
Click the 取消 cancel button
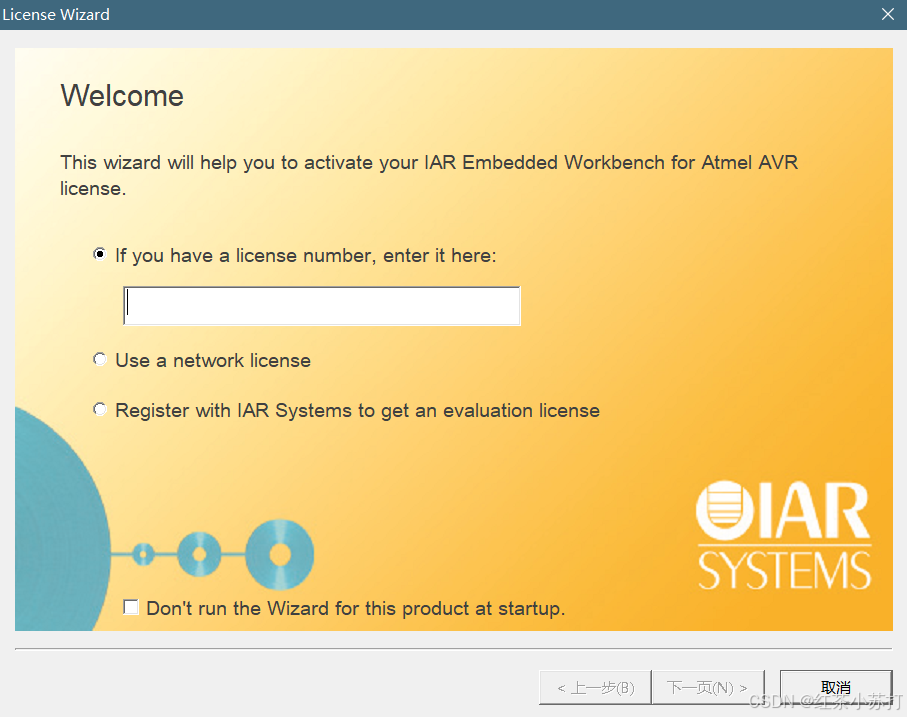coord(836,688)
